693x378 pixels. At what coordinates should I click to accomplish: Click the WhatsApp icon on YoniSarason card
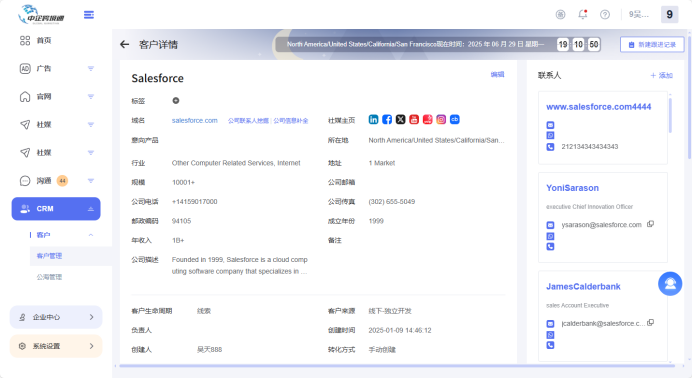pos(550,236)
